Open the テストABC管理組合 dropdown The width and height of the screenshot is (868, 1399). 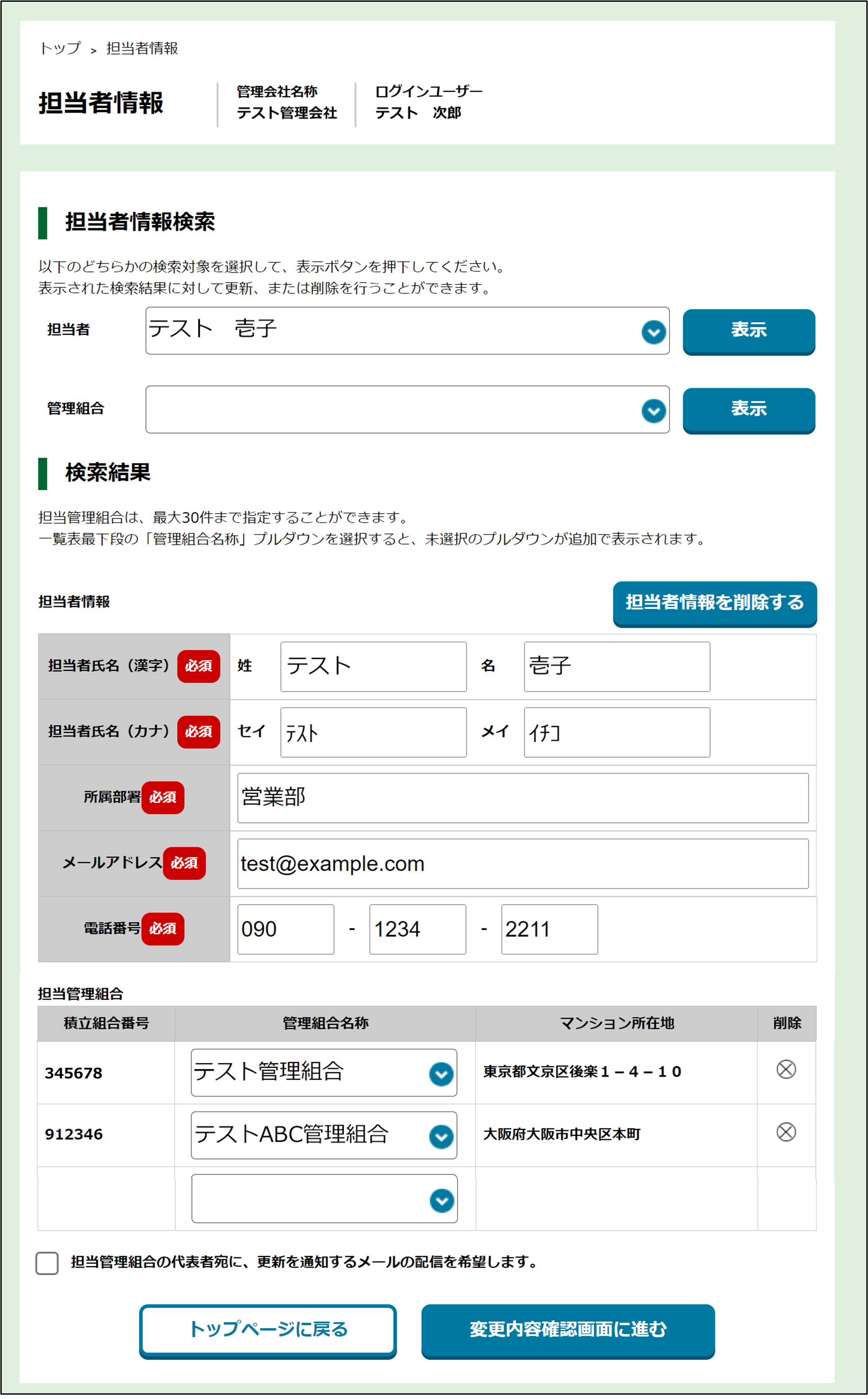pyautogui.click(x=324, y=1135)
